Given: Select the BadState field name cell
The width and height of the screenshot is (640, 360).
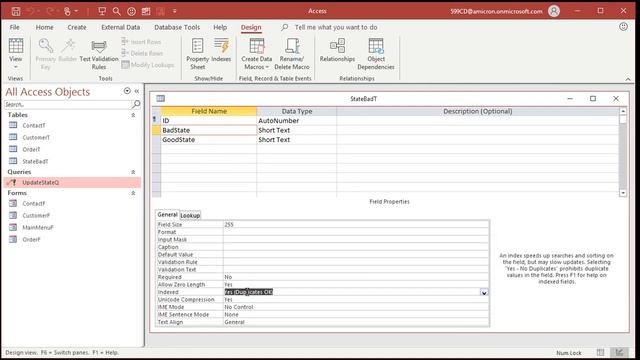Looking at the screenshot, I should point(209,130).
